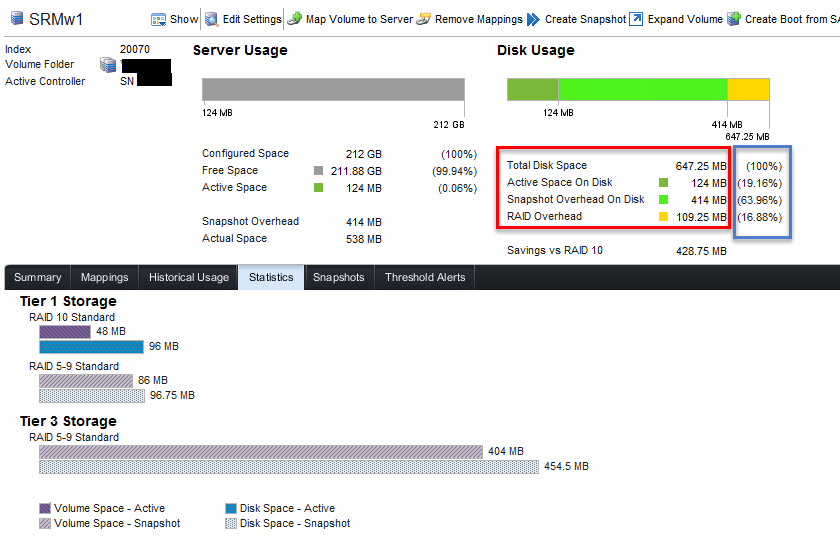840x550 pixels.
Task: View the Historical Usage tab
Action: point(189,278)
